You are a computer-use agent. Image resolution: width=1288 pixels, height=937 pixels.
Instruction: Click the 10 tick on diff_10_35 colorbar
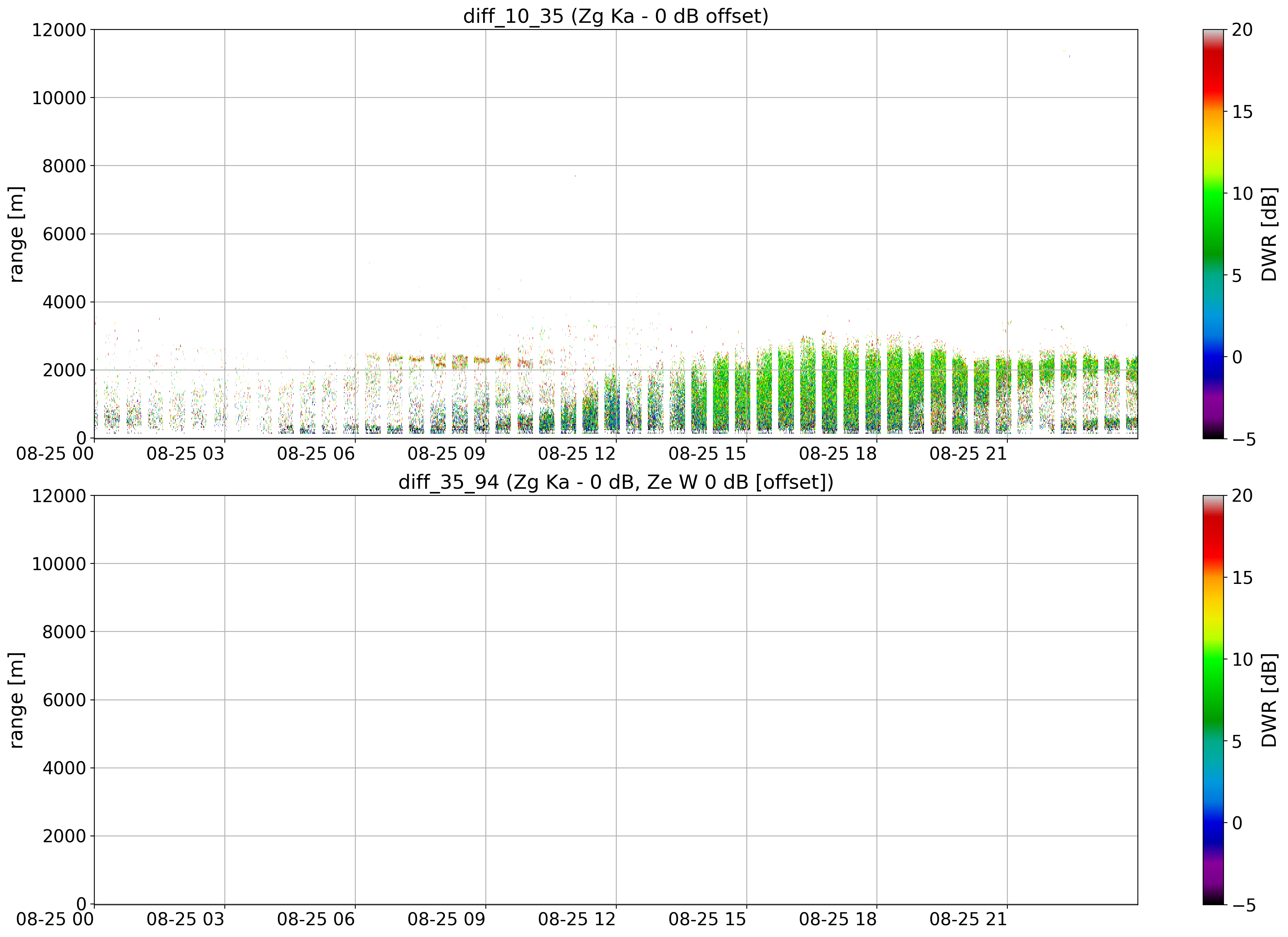coord(1242,194)
